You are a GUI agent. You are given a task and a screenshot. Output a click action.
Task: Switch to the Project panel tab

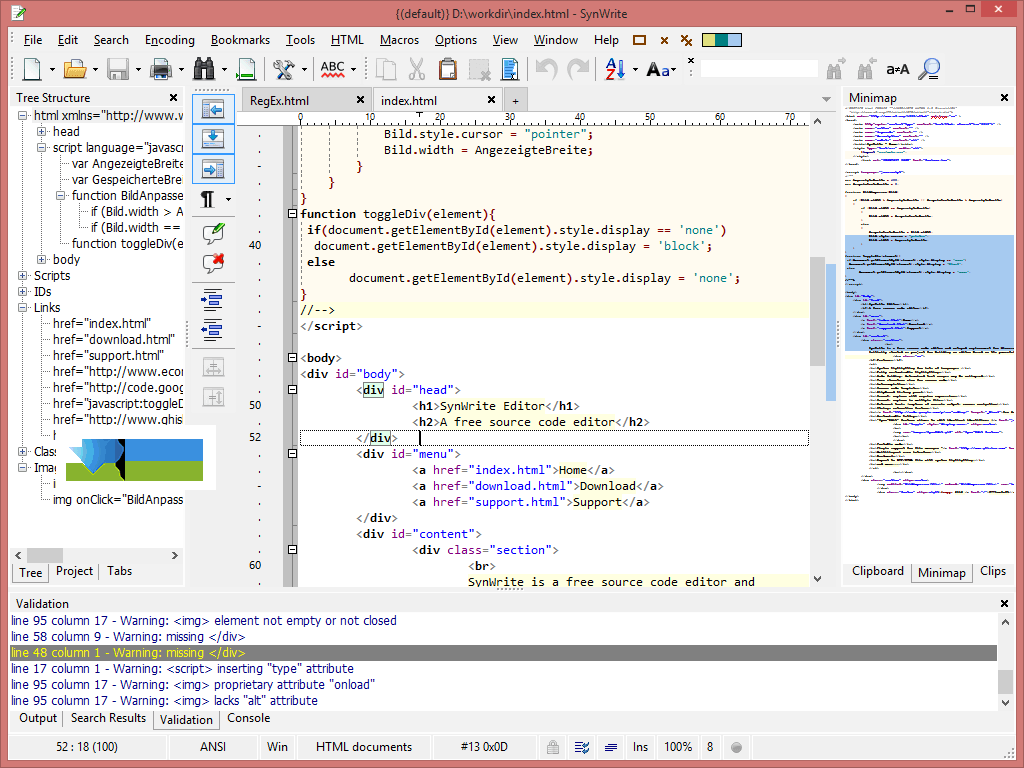click(74, 571)
